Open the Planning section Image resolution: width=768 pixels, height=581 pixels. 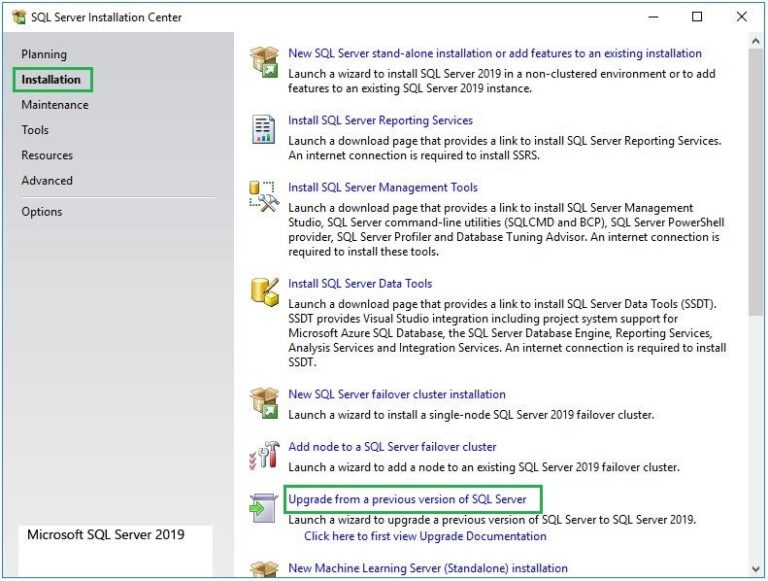pos(44,54)
